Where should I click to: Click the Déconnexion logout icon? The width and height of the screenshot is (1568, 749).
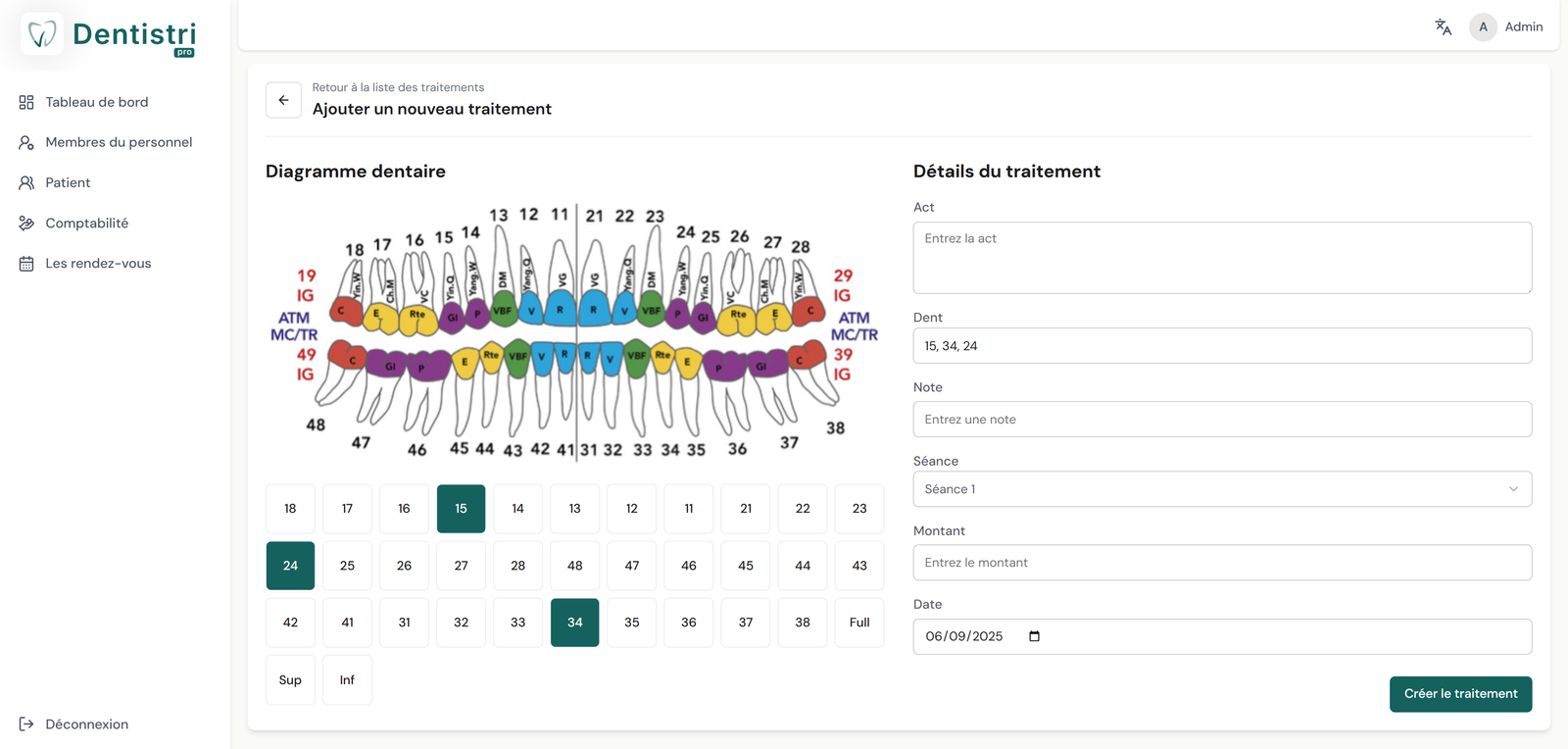click(x=26, y=724)
